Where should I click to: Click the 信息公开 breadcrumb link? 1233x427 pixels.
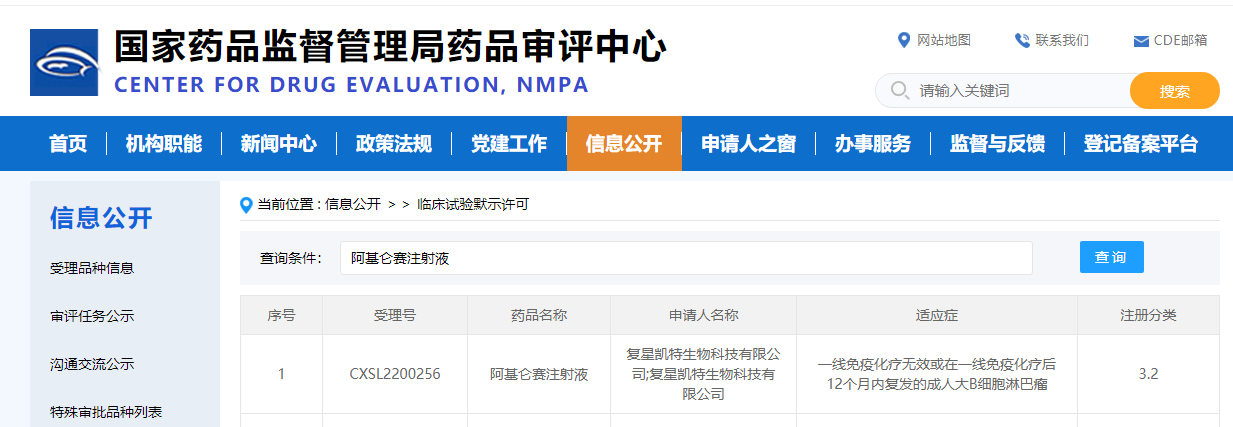[x=353, y=204]
